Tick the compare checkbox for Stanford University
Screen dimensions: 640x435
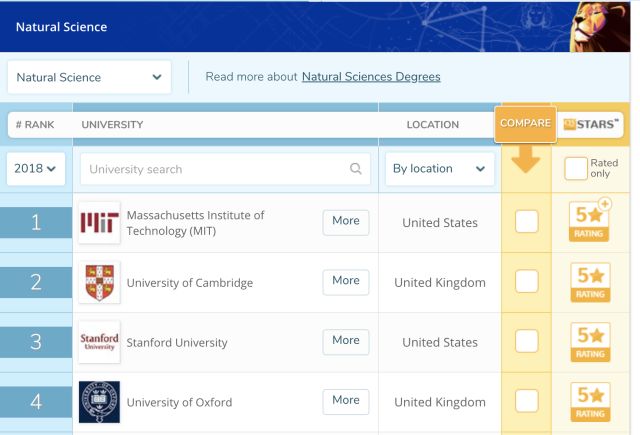click(526, 342)
